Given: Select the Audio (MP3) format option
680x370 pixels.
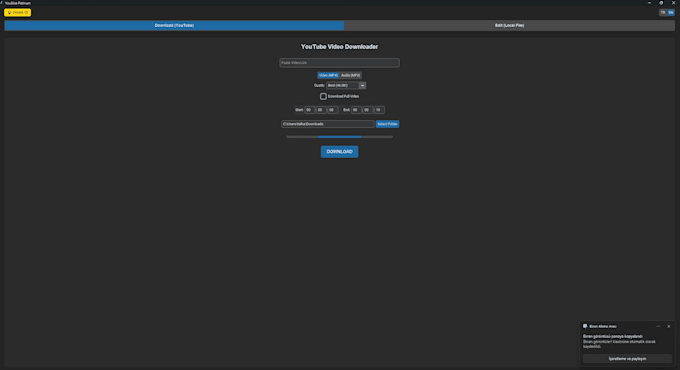Looking at the screenshot, I should point(350,75).
